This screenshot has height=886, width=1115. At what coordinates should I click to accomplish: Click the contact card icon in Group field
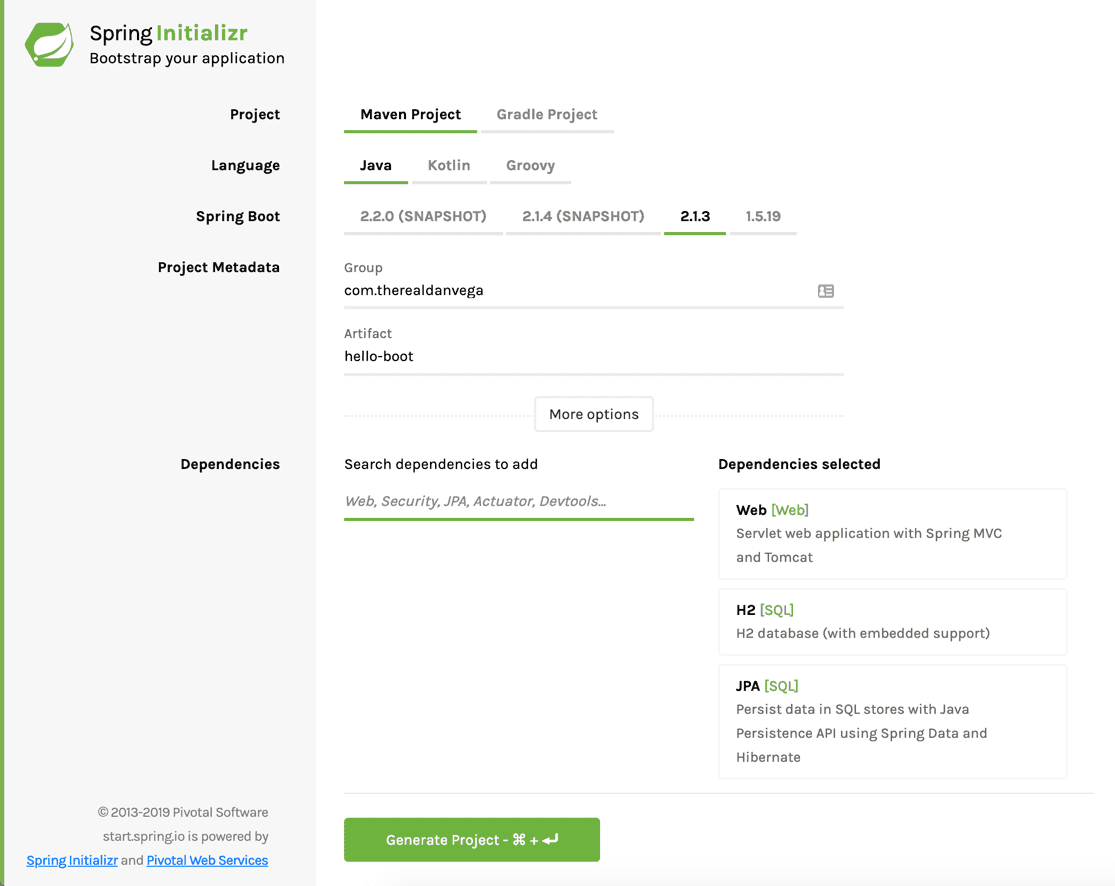[825, 291]
